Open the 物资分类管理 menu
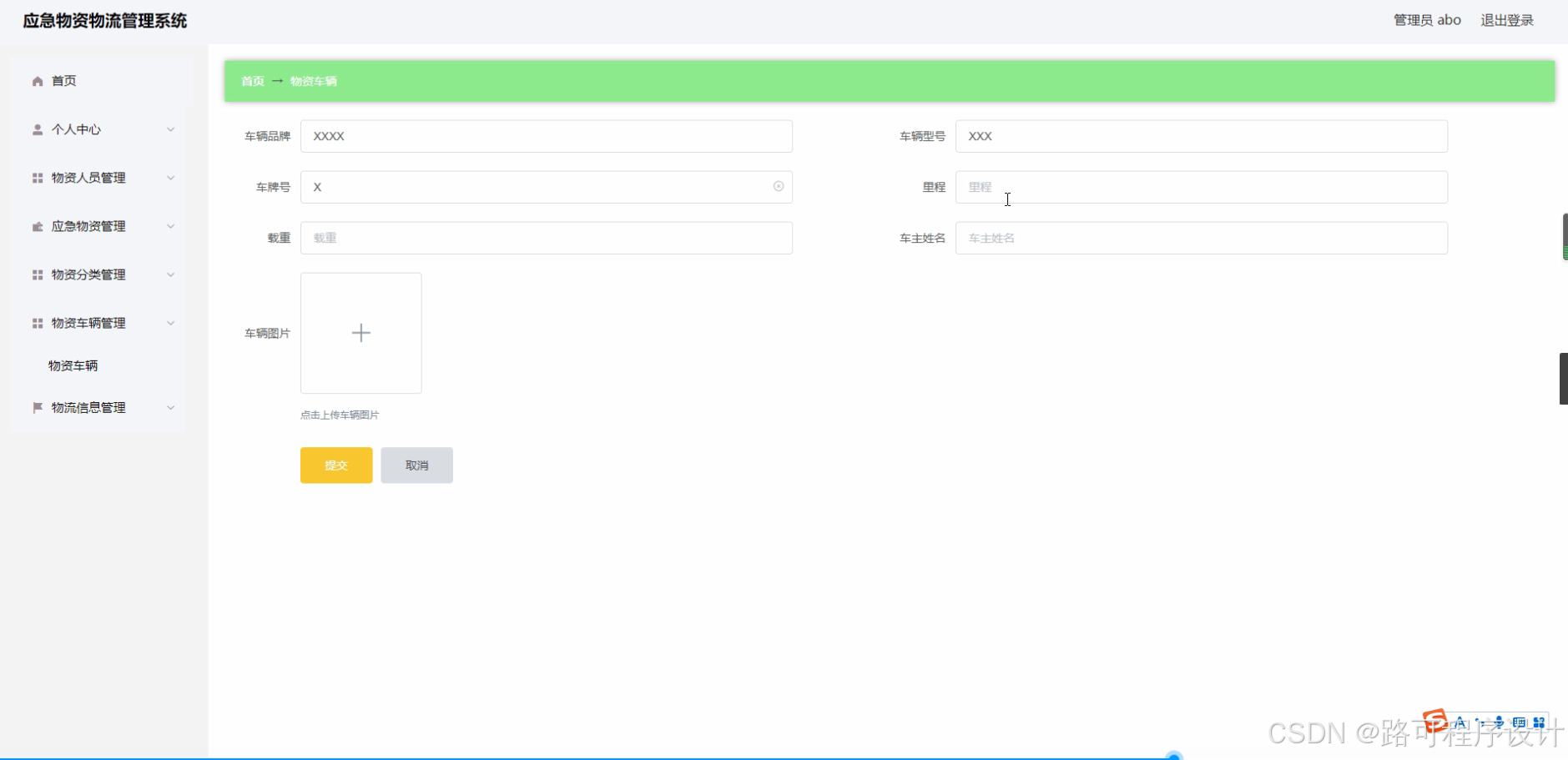1568x760 pixels. pyautogui.click(x=98, y=274)
